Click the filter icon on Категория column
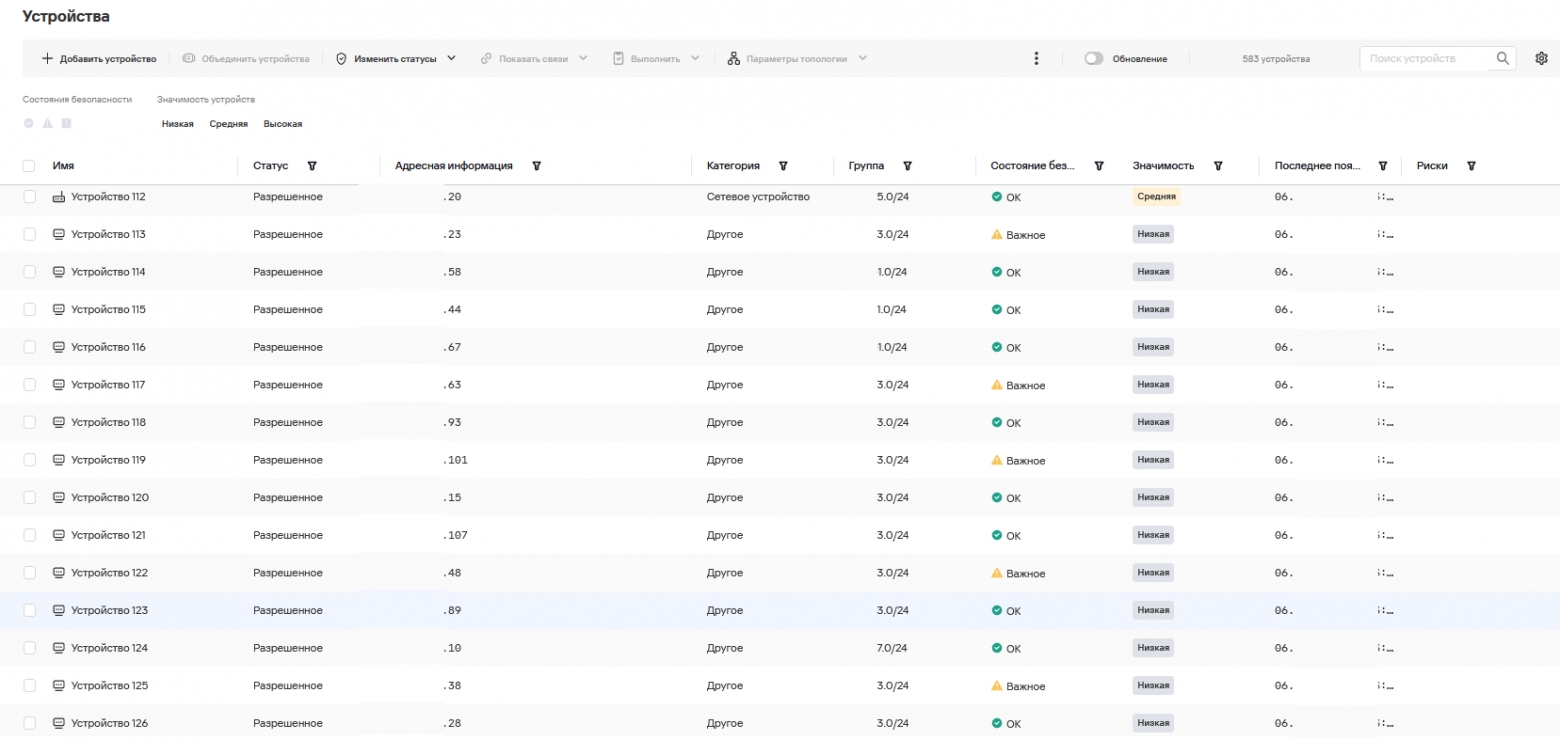 pyautogui.click(x=783, y=166)
